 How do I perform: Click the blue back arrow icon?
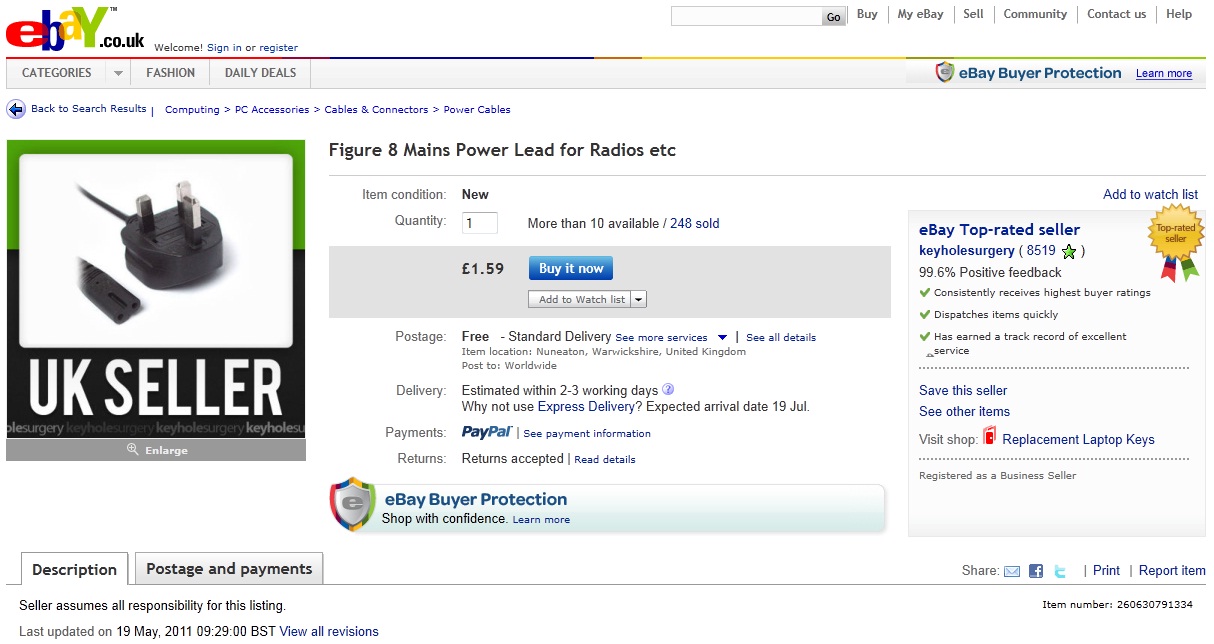[16, 109]
